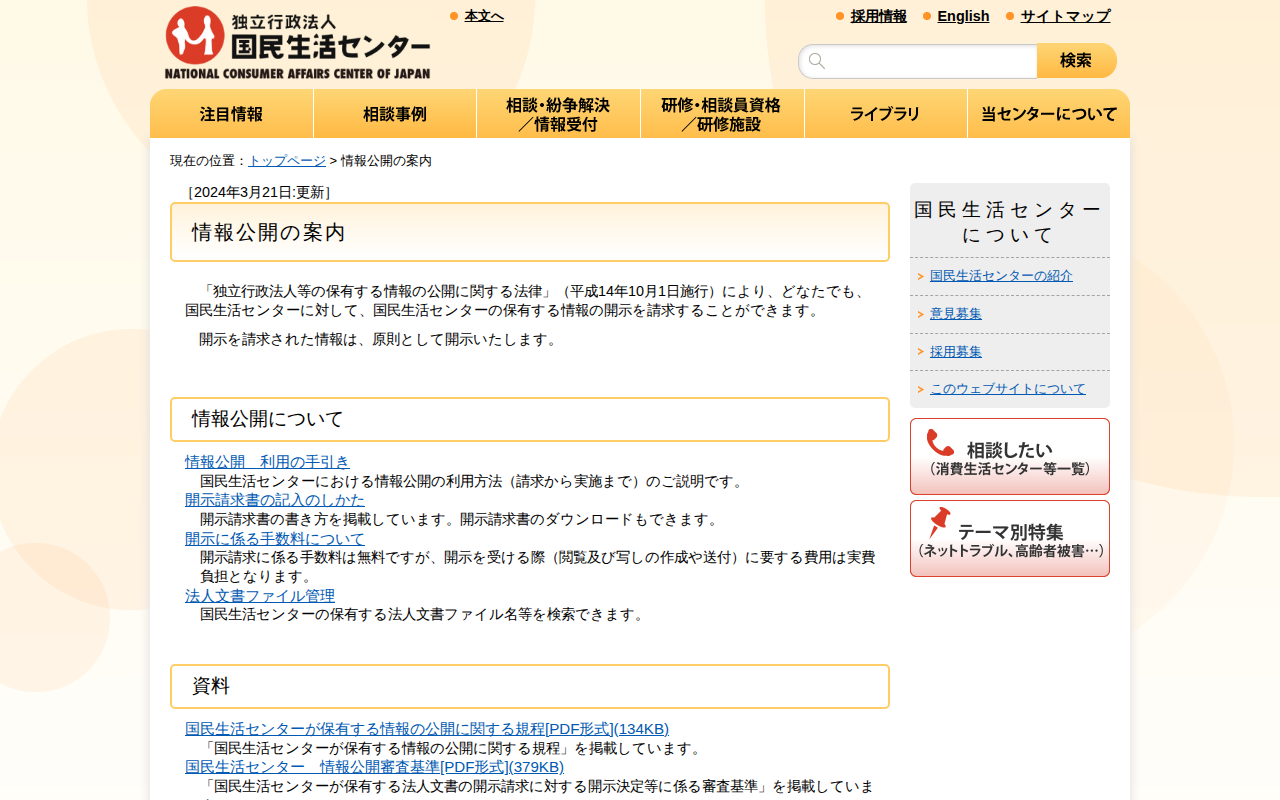Viewport: 1280px width, 800px height.
Task: Open 法人文書ファイル管理 link
Action: (260, 596)
